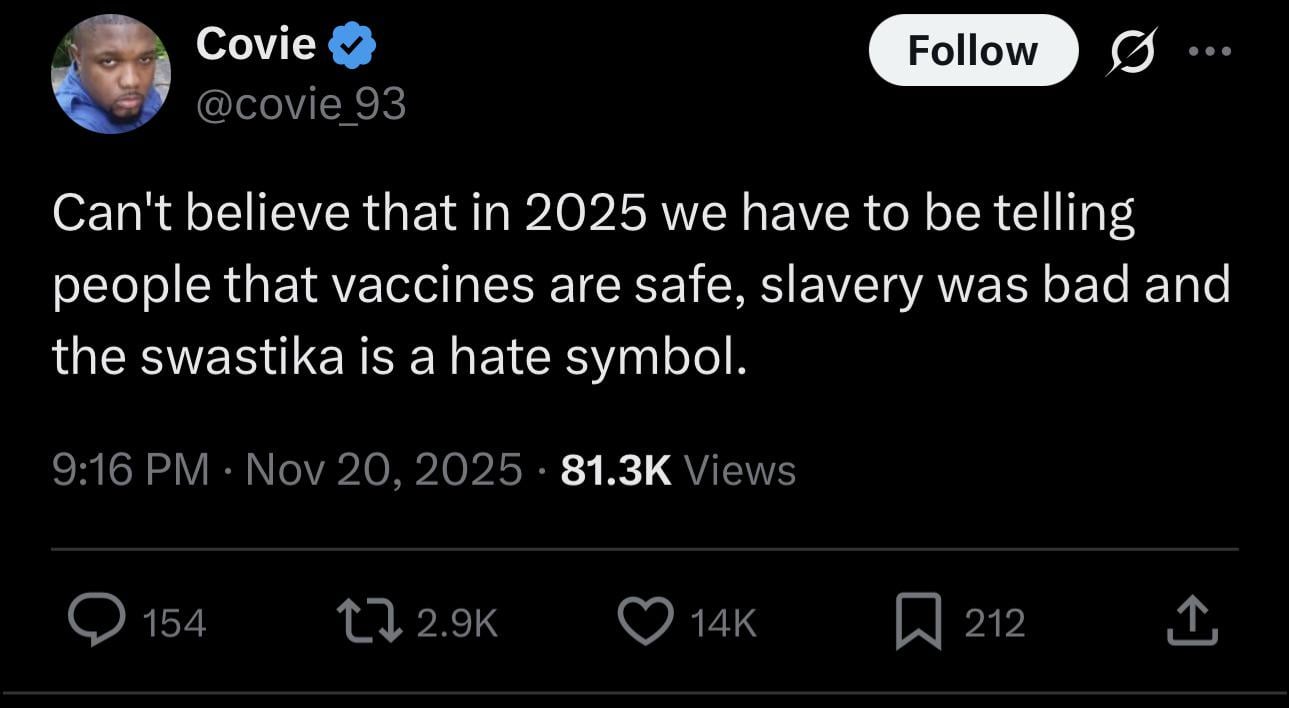Click the reply speech bubble icon
The image size is (1289, 708).
(95, 623)
